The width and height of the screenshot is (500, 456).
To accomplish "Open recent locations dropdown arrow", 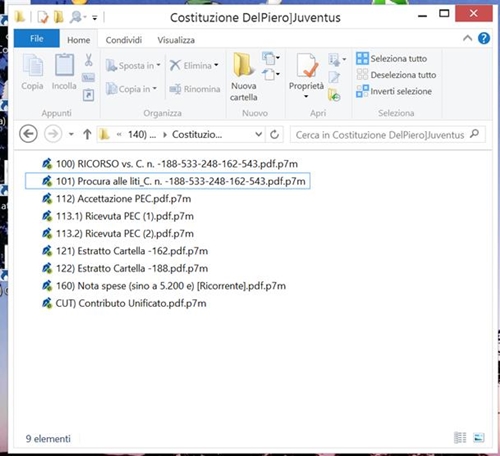I will (x=71, y=134).
